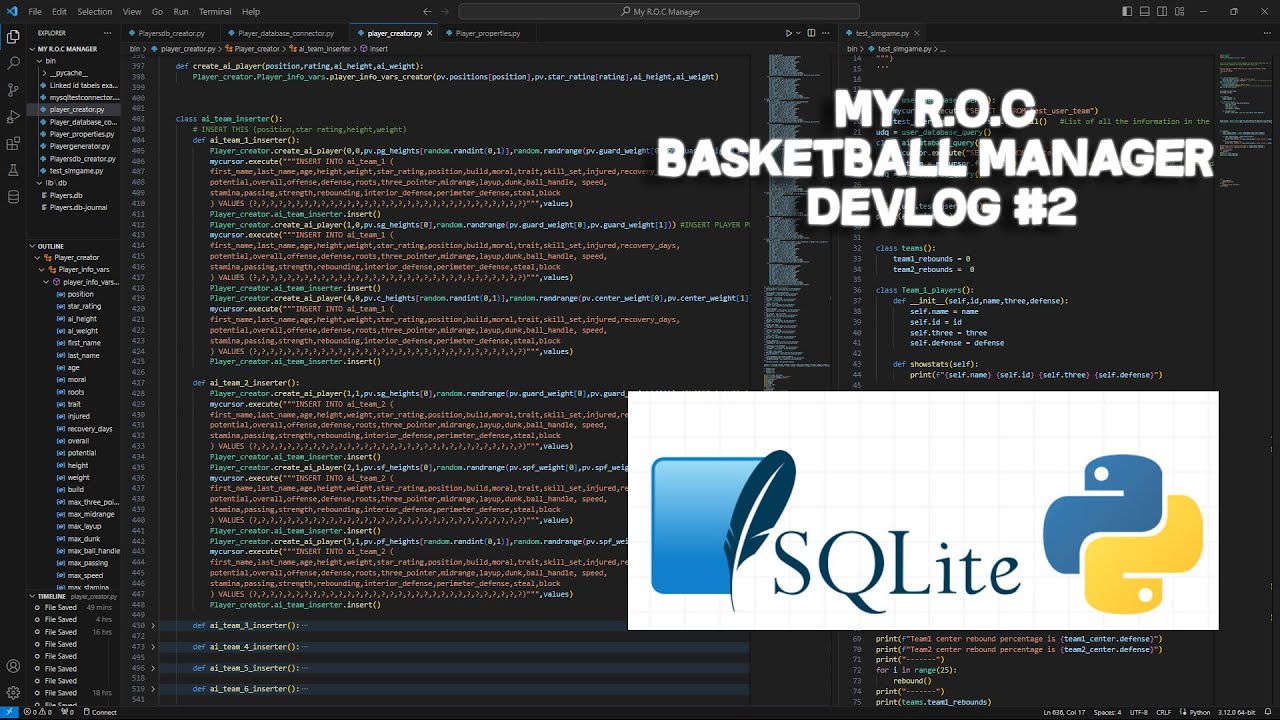Viewport: 1280px width, 720px height.
Task: Open editor More Actions ellipsis beside split icon
Action: pos(825,33)
